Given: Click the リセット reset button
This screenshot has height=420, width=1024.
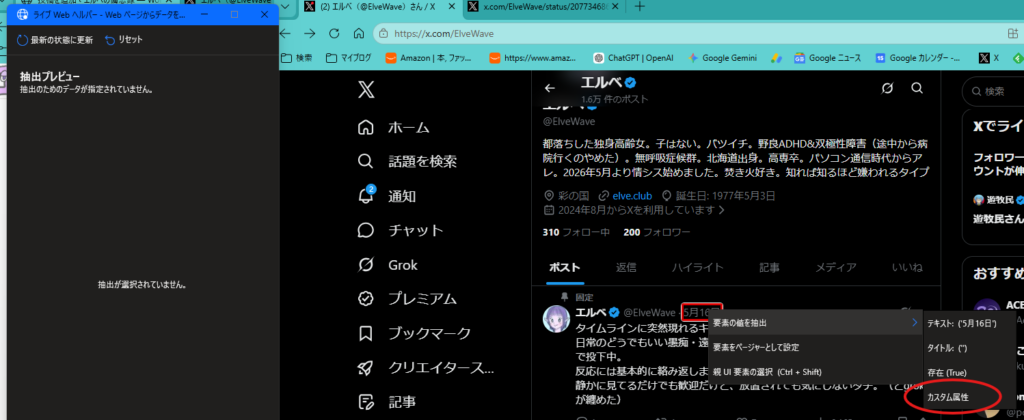Looking at the screenshot, I should tap(123, 40).
